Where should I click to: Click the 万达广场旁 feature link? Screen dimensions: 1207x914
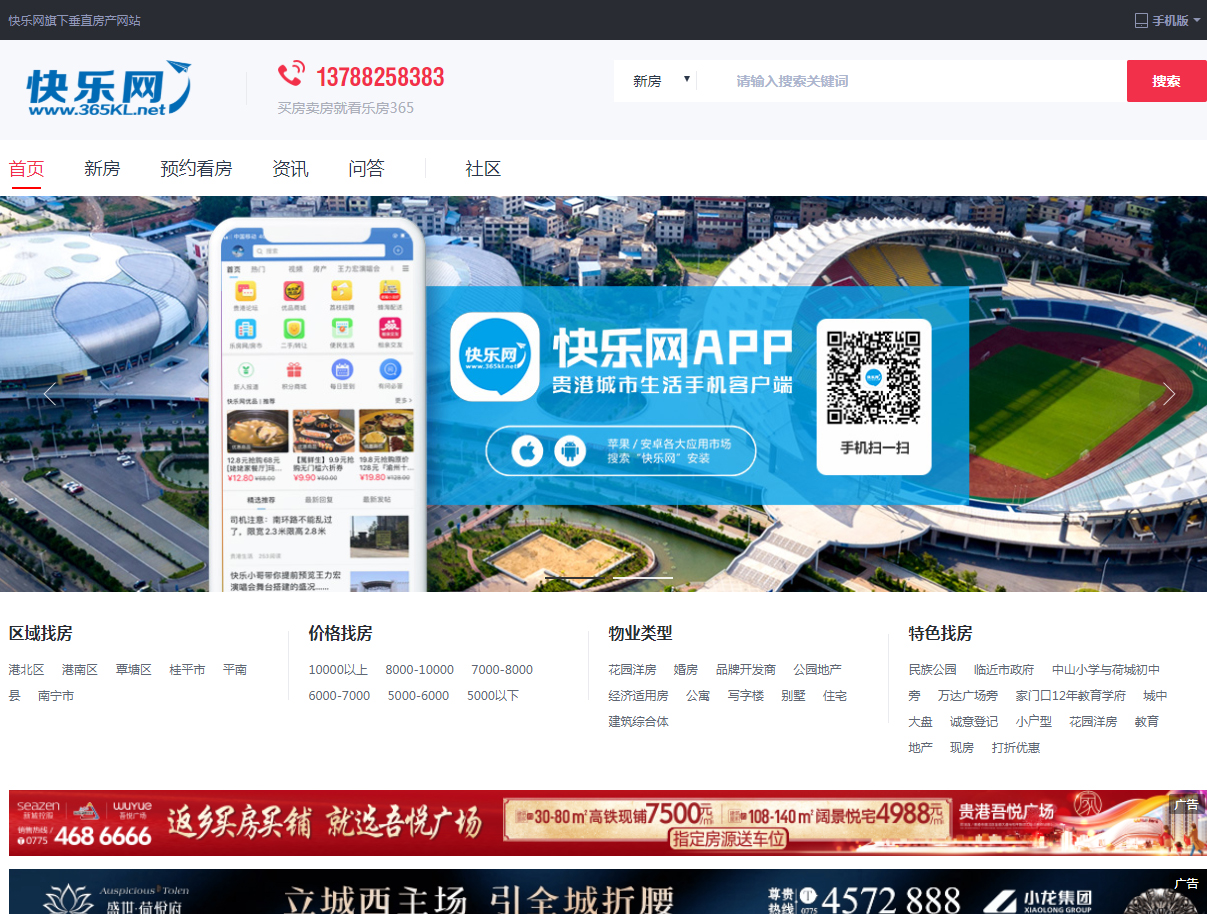click(968, 695)
